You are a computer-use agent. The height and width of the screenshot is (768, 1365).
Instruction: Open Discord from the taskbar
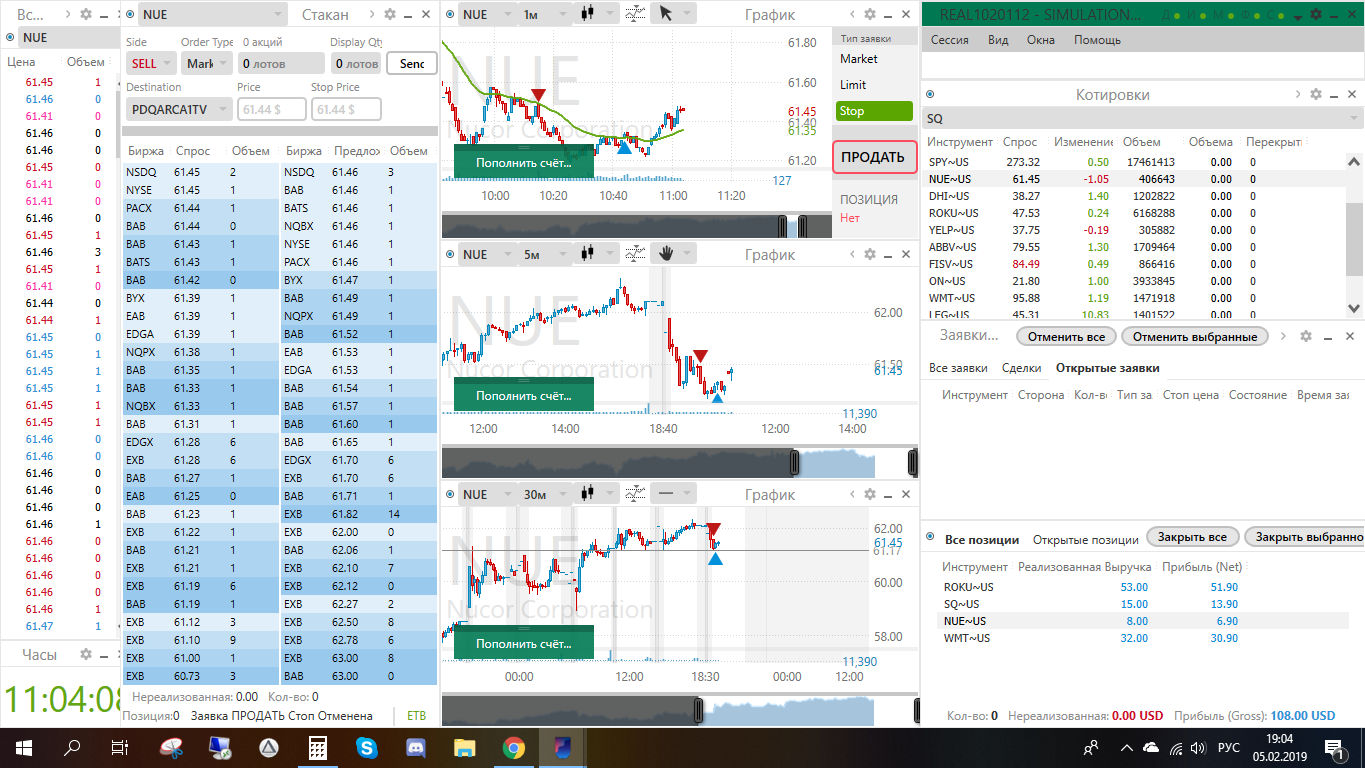pos(416,747)
